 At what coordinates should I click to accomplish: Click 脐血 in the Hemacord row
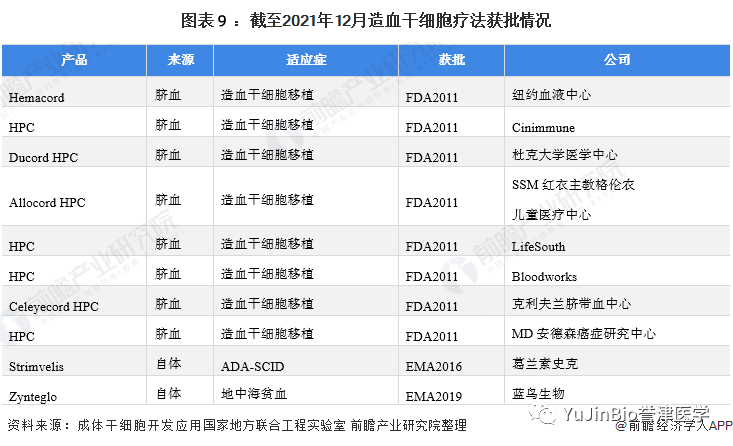168,95
